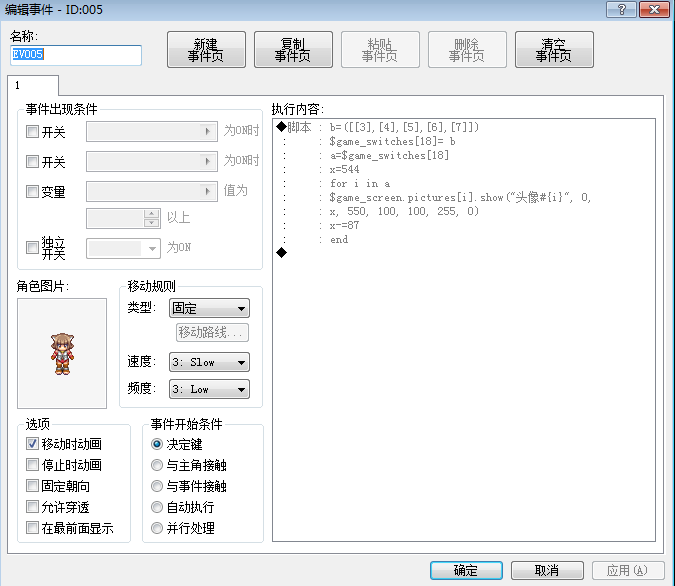Toggle the 移动时动画 checkbox
This screenshot has width=675, height=586.
click(32, 443)
